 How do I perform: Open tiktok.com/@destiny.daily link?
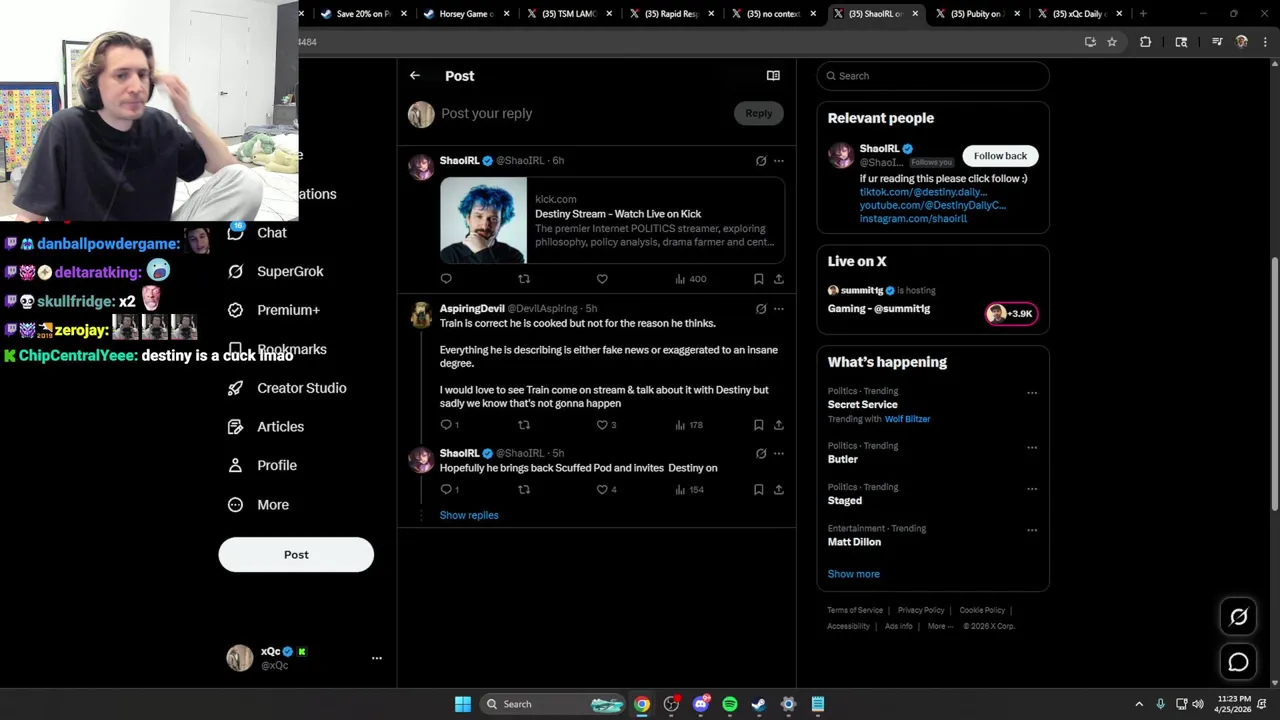point(923,192)
